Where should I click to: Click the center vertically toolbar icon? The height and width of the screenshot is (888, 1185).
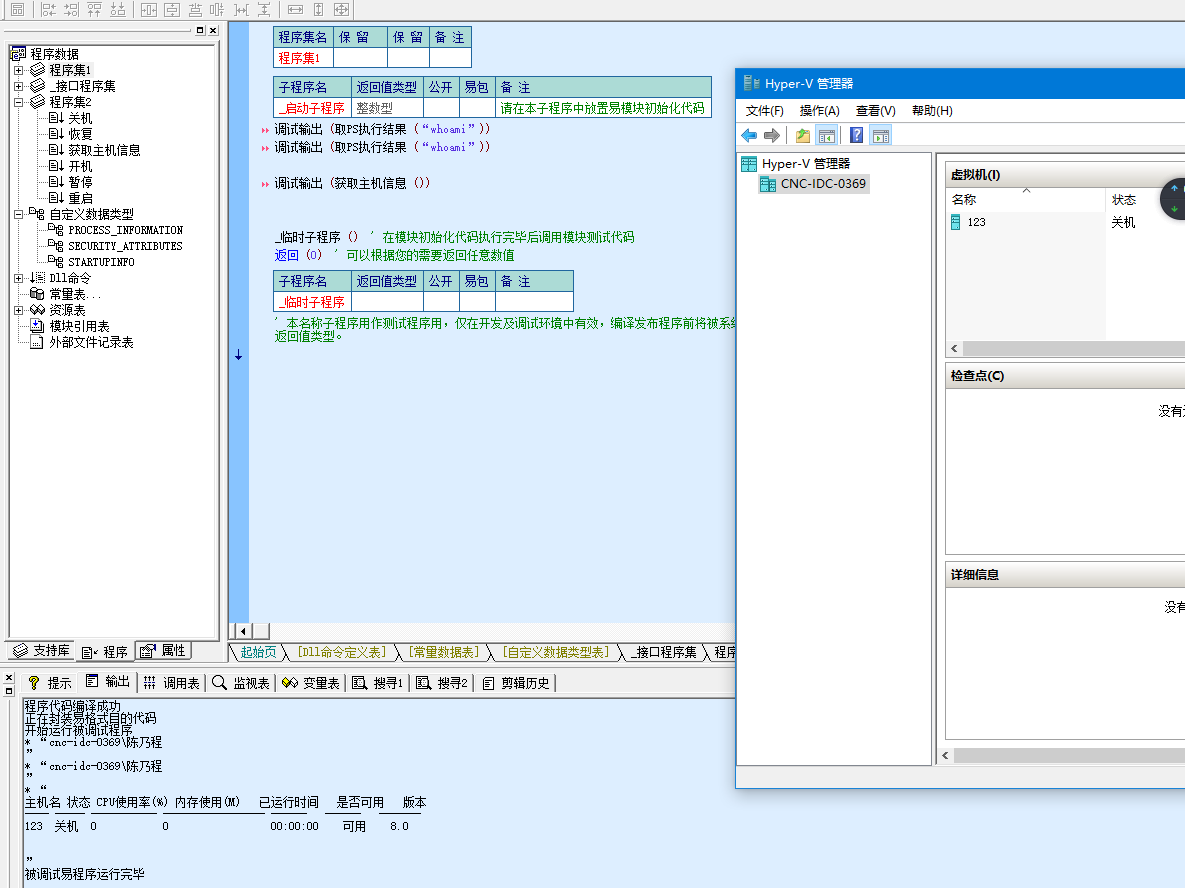[x=172, y=9]
